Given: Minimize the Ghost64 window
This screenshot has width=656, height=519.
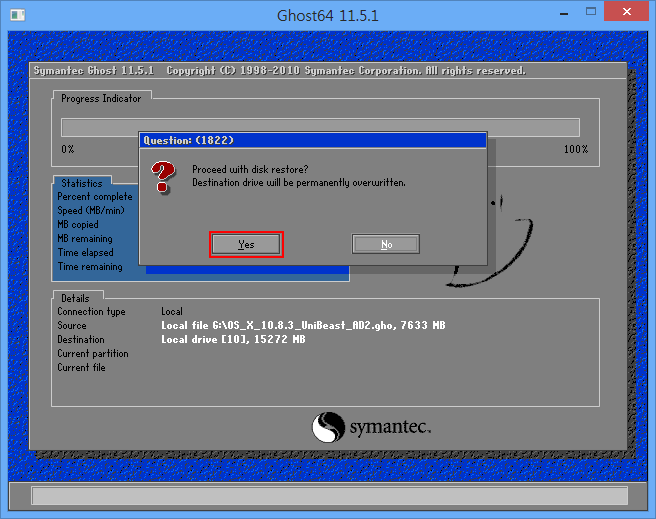Looking at the screenshot, I should (x=564, y=13).
